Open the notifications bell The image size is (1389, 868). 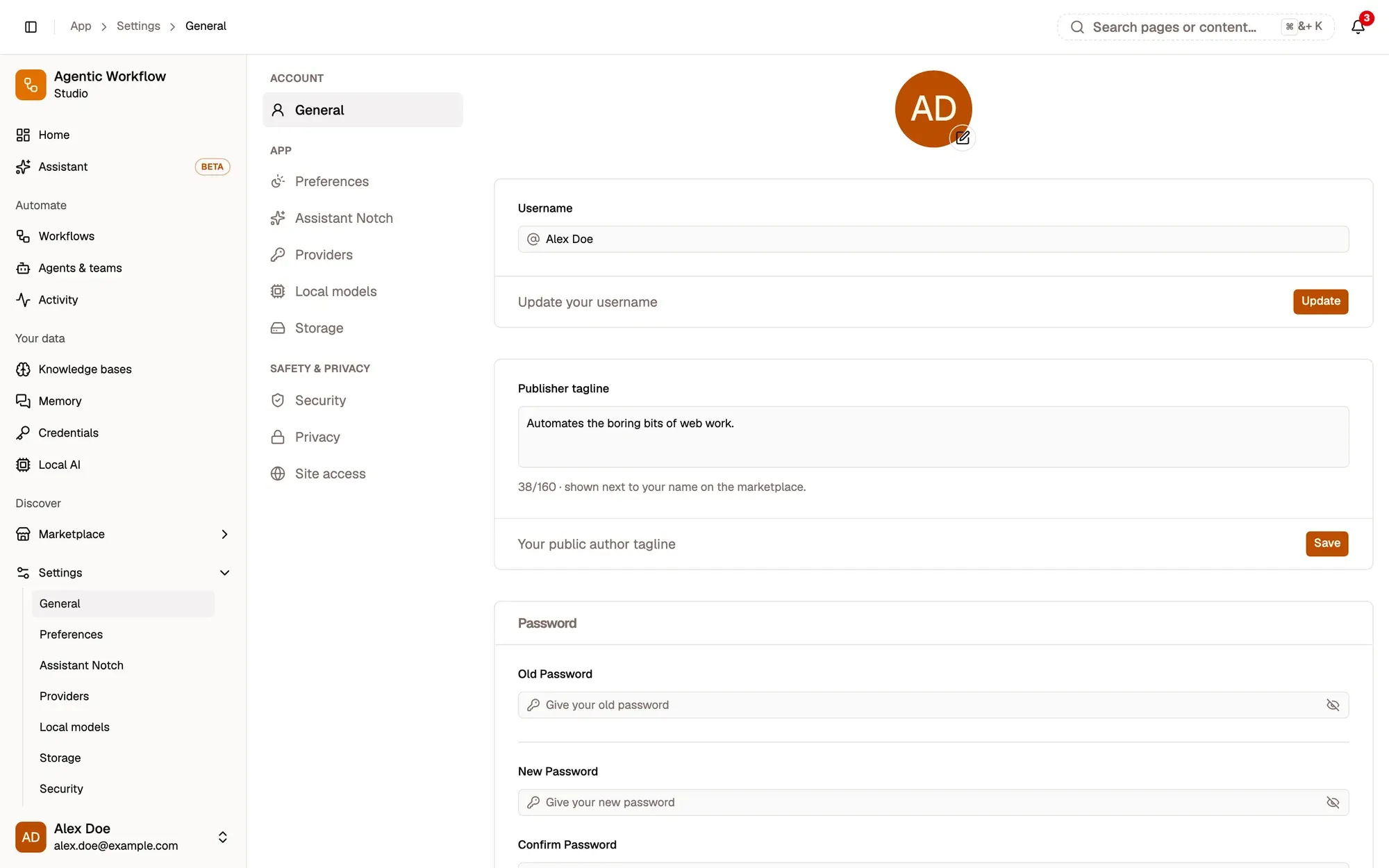(1358, 27)
